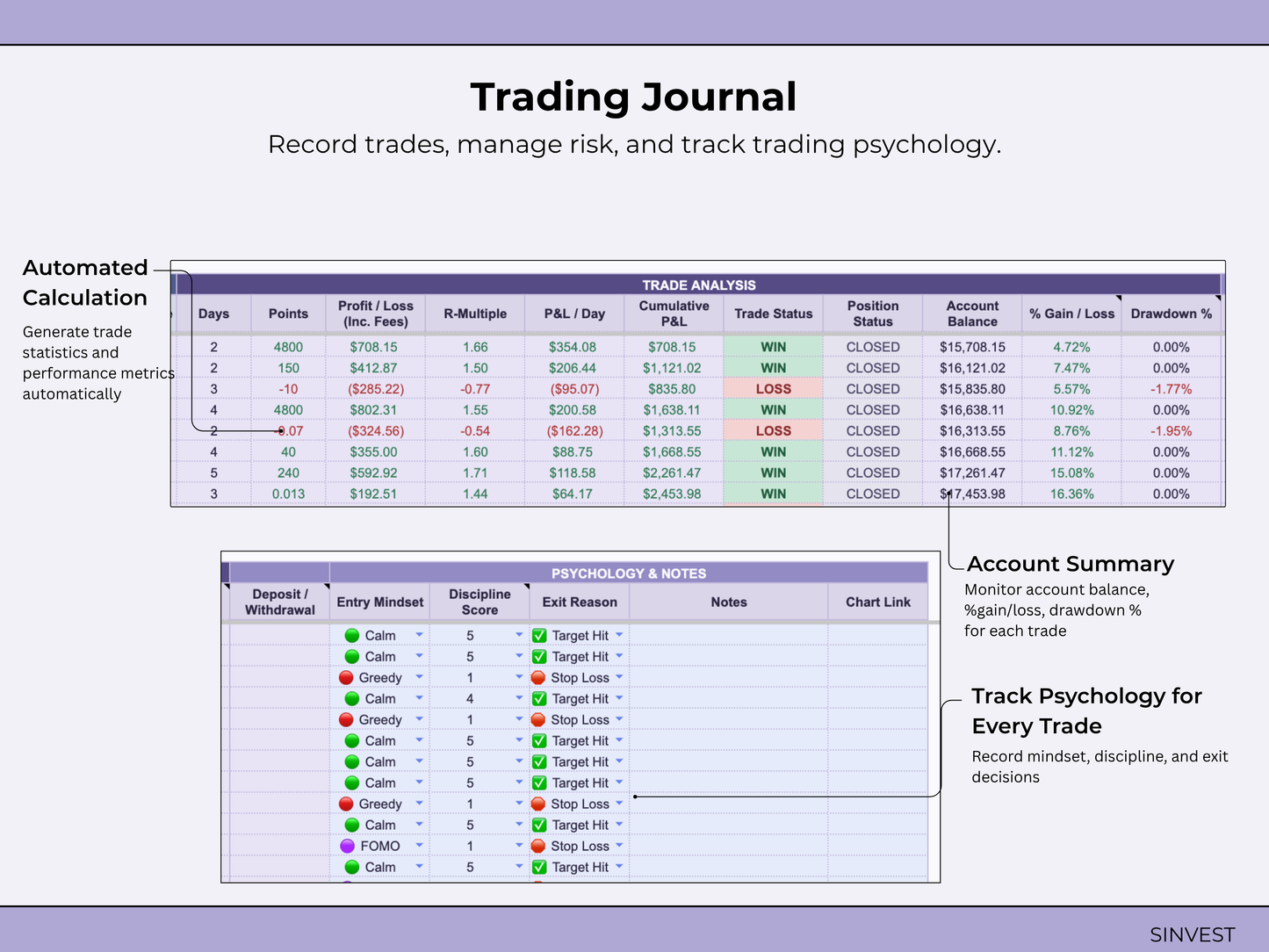Click the Drawdown % column header
This screenshot has height=952, width=1269.
click(1172, 314)
